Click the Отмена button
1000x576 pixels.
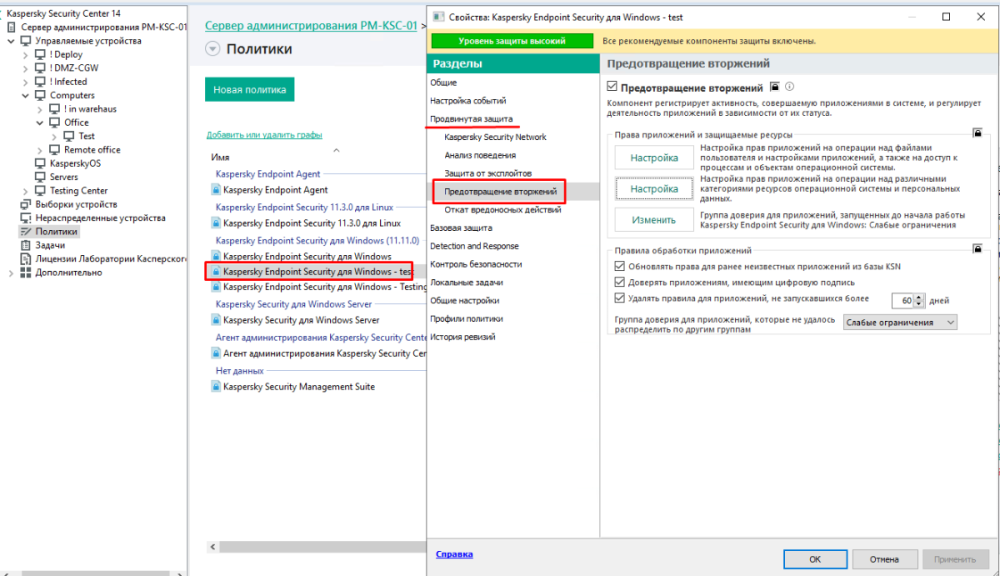tap(885, 559)
